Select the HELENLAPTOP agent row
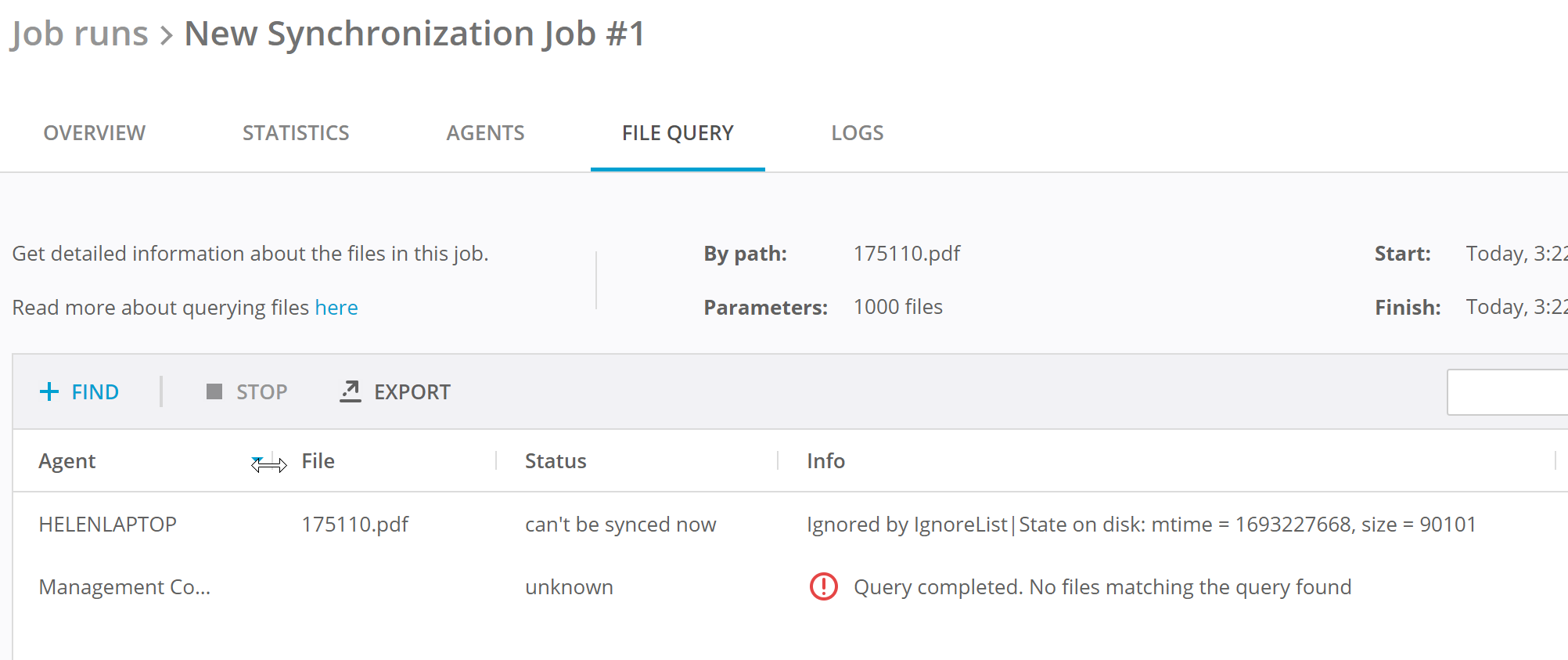Screen dimensions: 1568x660 coord(108,525)
